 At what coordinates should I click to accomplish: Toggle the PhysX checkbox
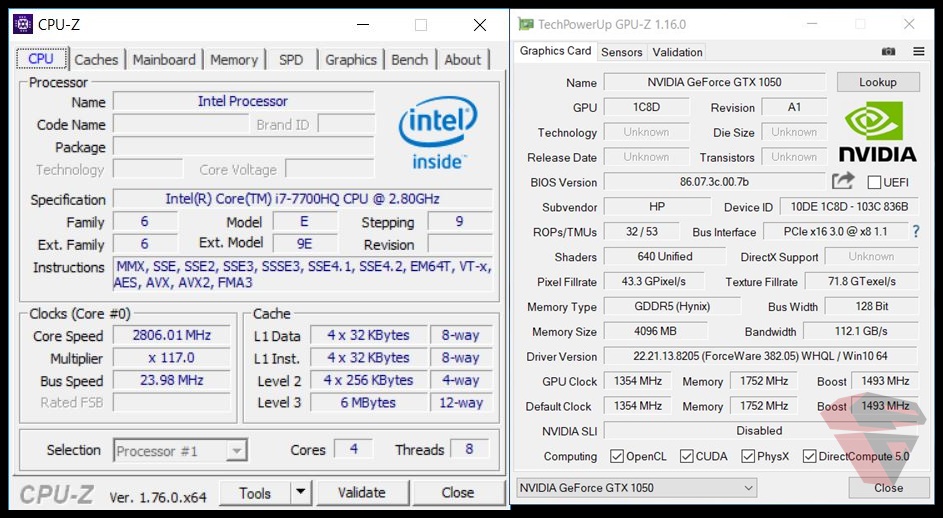748,456
